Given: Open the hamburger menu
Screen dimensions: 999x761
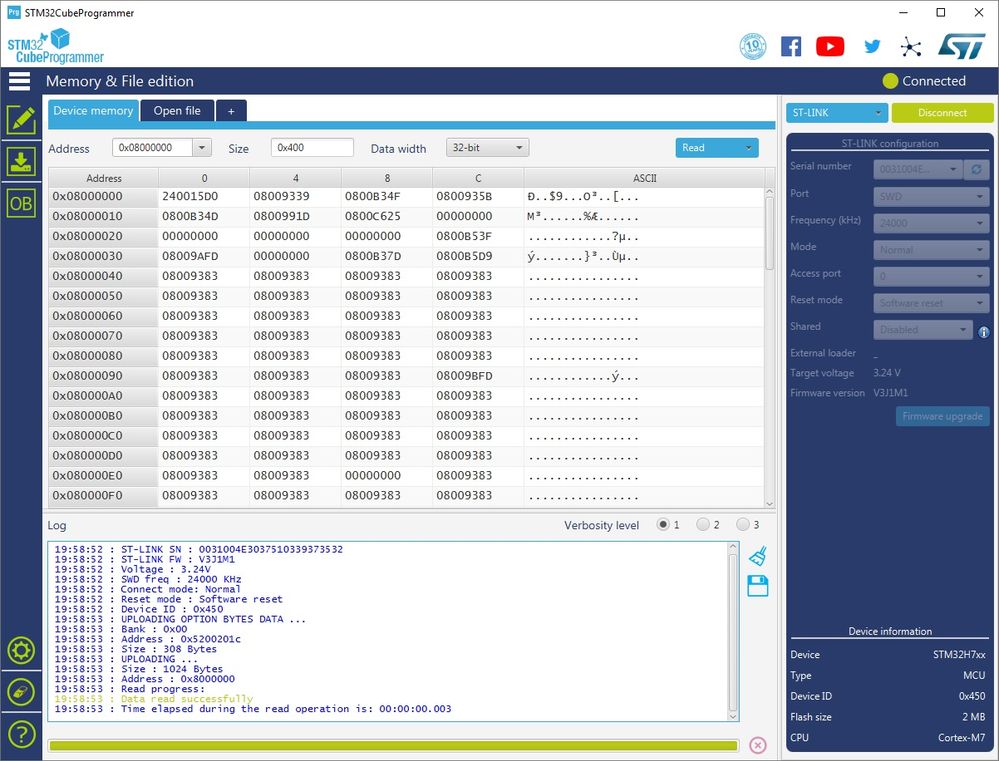Looking at the screenshot, I should tap(19, 81).
